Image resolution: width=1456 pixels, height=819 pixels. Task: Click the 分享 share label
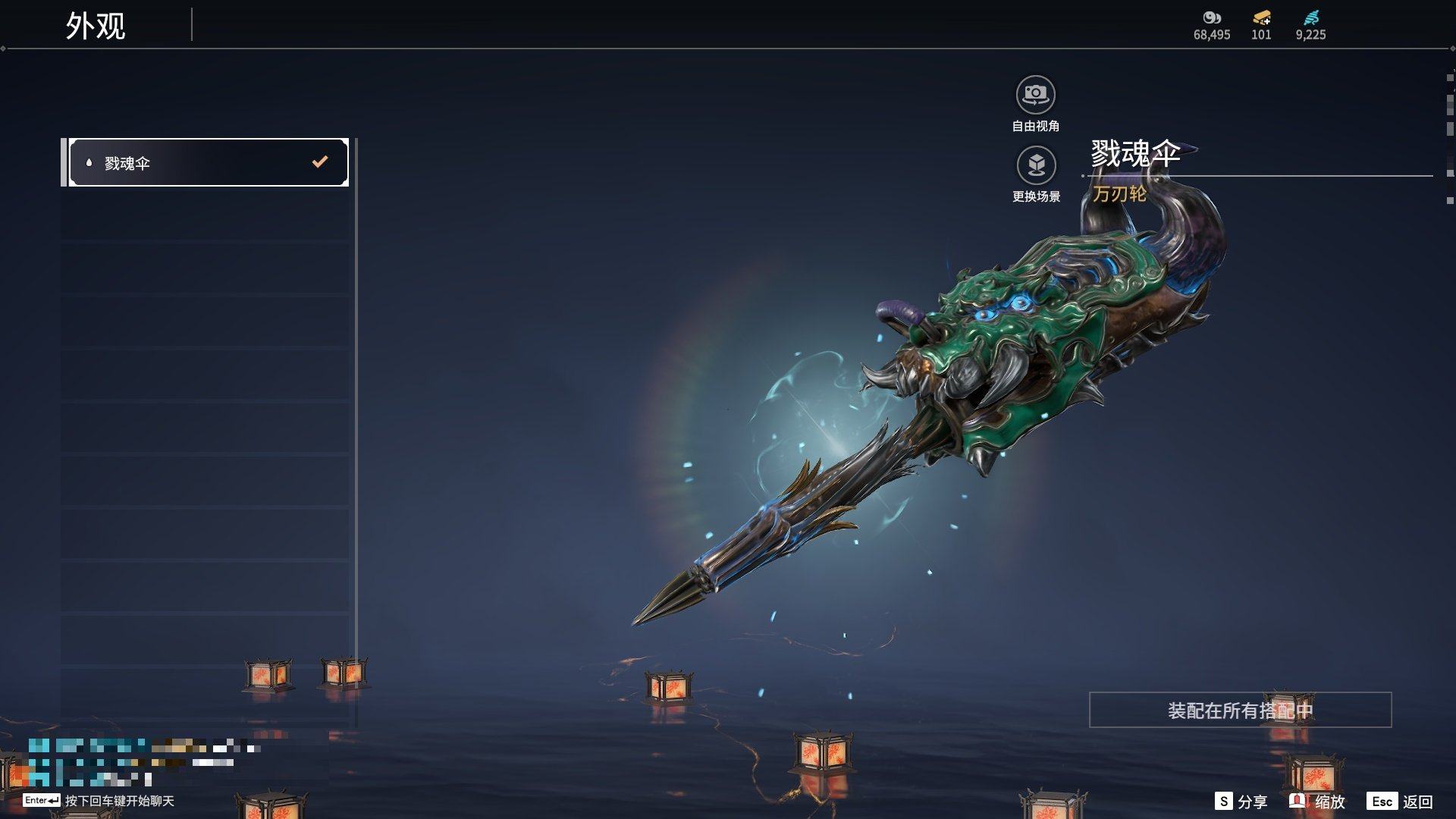coord(1253,802)
